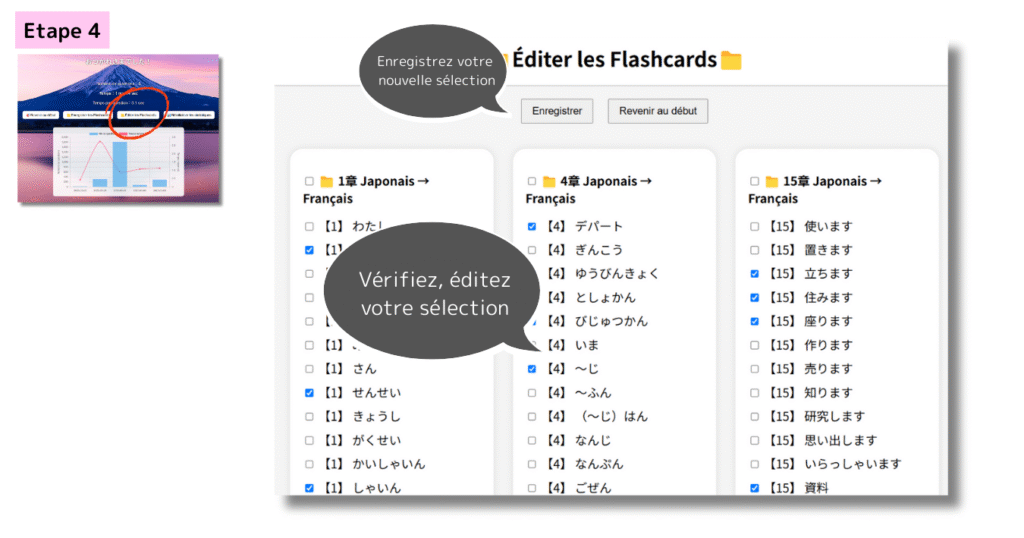Click the folder icon beside 1章 Japonais
1024x538 pixels.
(326, 182)
